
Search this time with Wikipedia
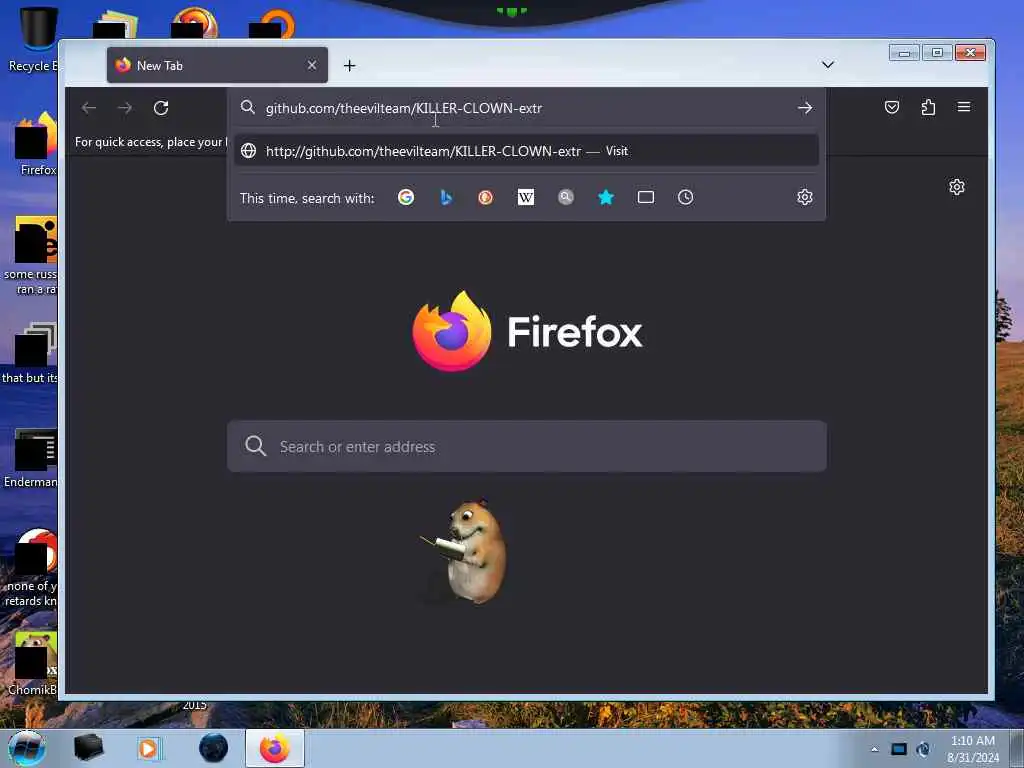pos(526,197)
